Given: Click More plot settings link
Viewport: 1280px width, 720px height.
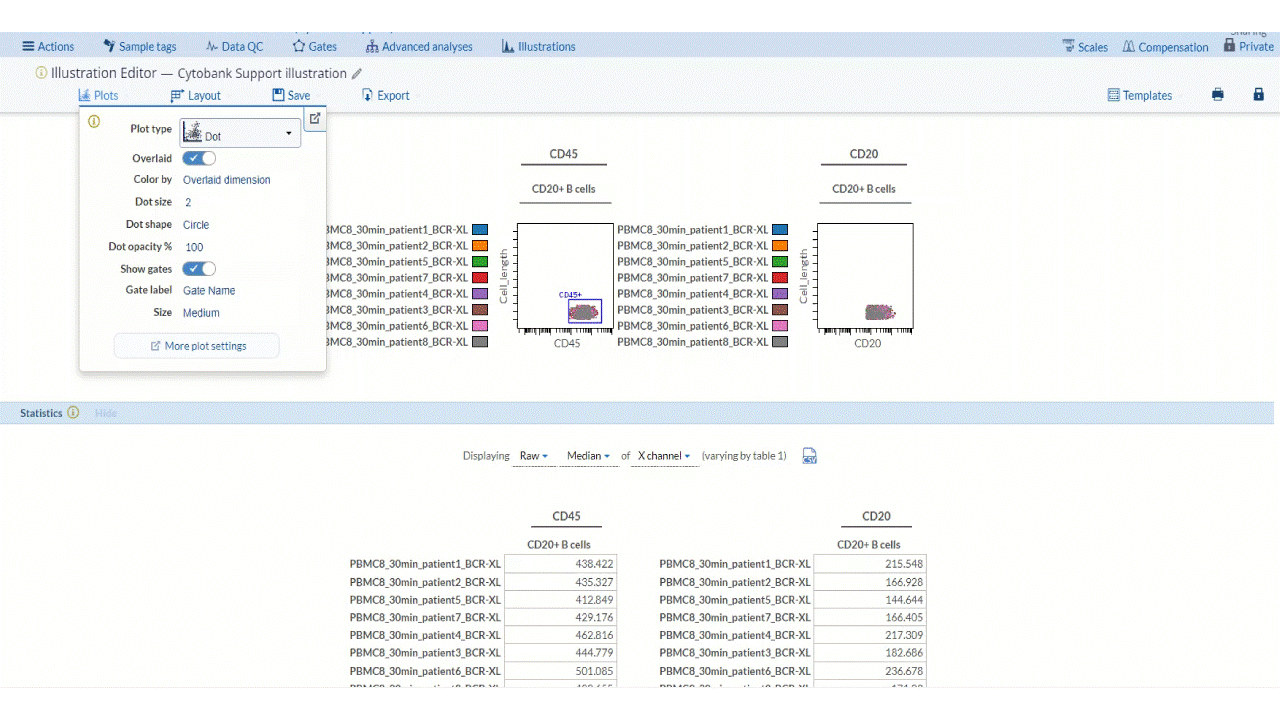Looking at the screenshot, I should 198,346.
